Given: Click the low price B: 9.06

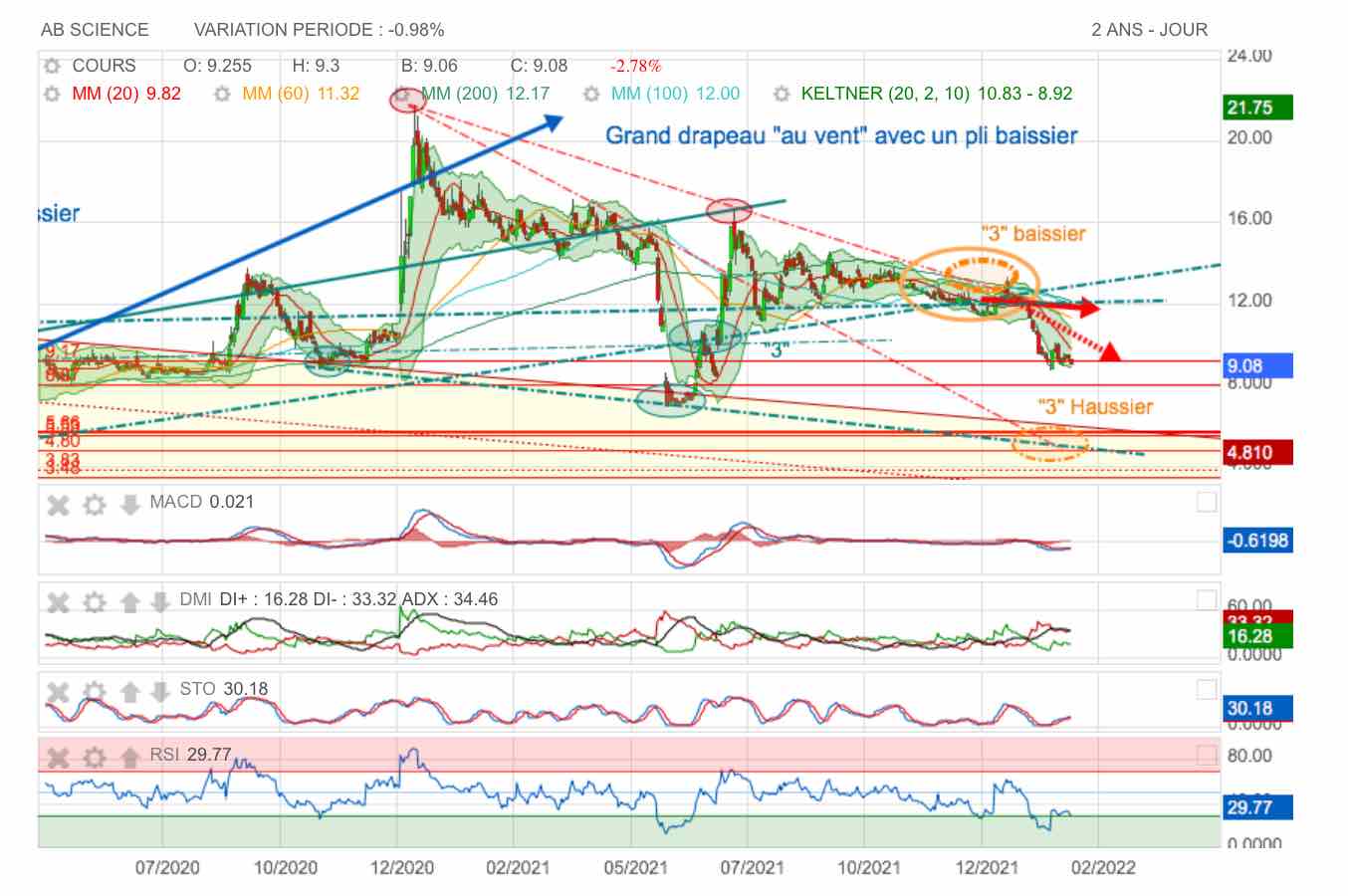Looking at the screenshot, I should (429, 66).
